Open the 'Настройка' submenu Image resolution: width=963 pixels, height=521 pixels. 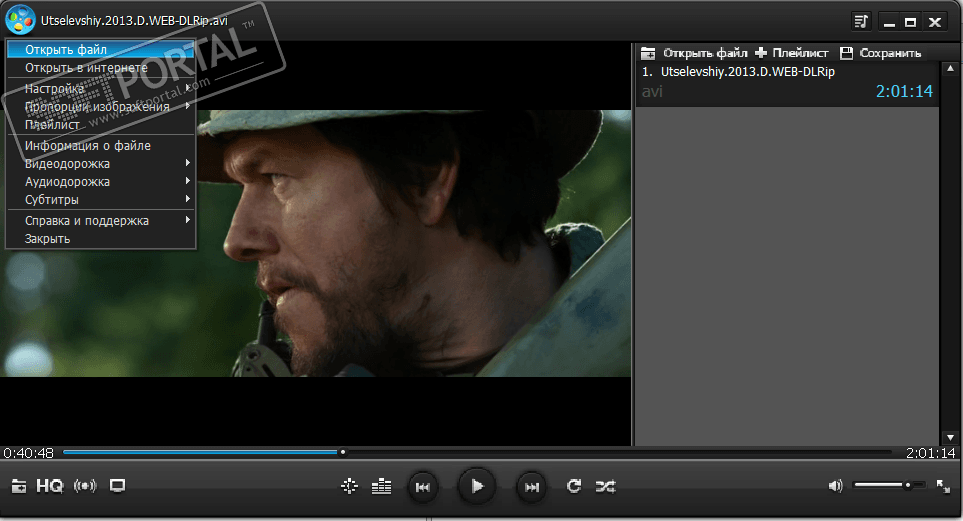pos(101,88)
